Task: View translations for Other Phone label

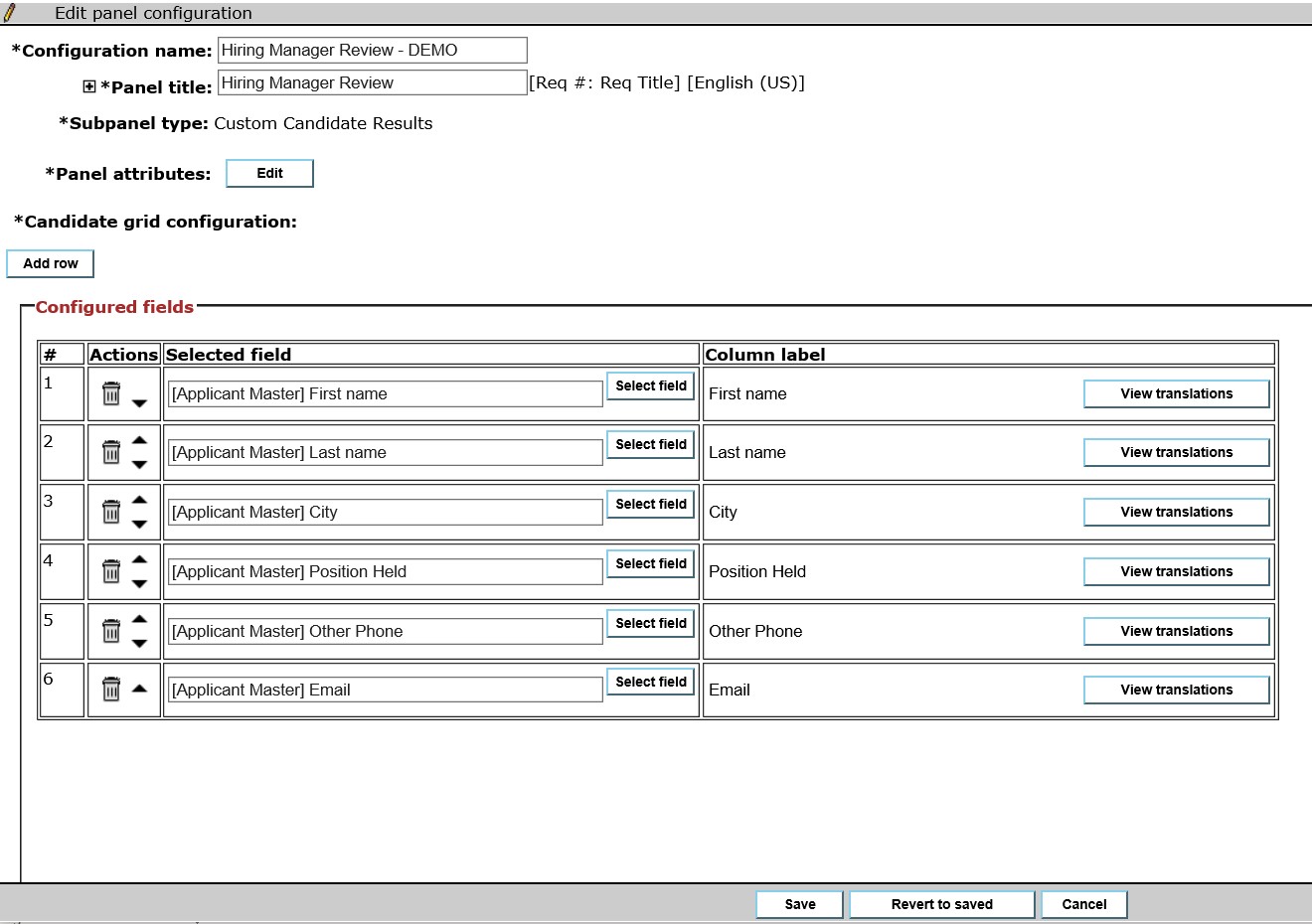Action: click(x=1177, y=631)
